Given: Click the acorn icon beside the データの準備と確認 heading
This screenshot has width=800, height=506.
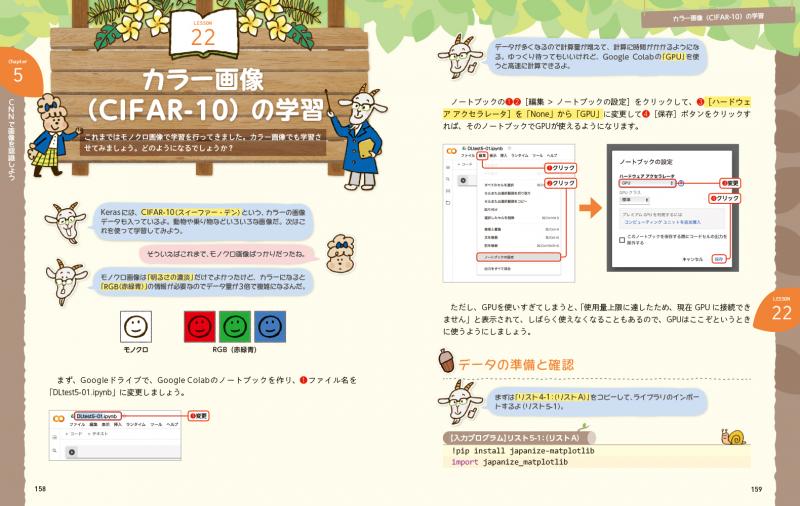Looking at the screenshot, I should (x=447, y=361).
